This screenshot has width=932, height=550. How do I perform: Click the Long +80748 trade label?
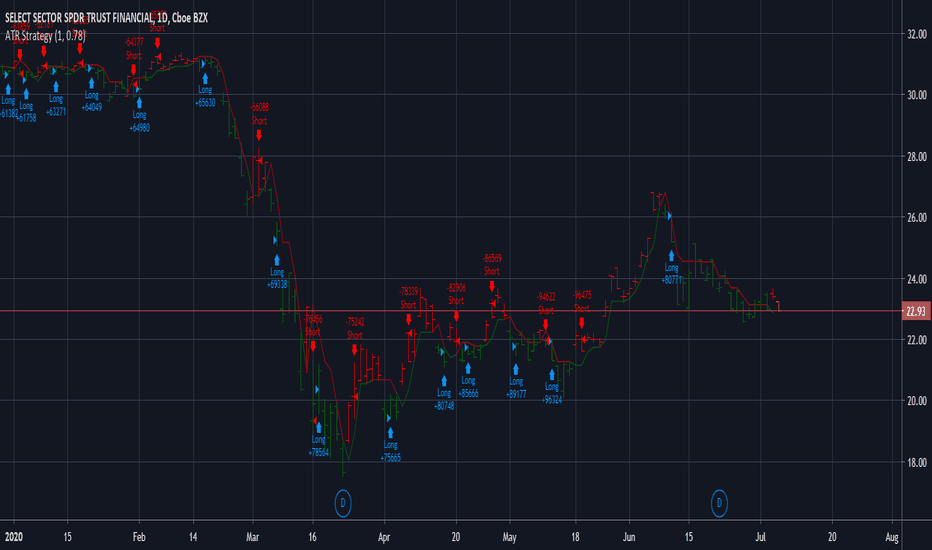tap(444, 400)
